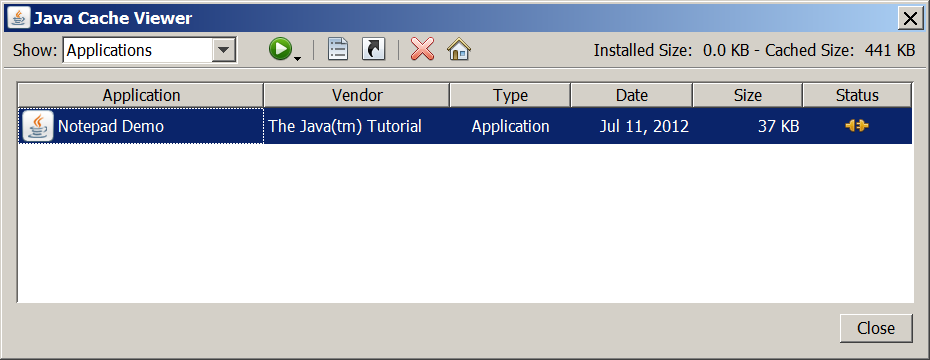The image size is (930, 360).
Task: Open the run options arrow beside play icon
Action: (298, 58)
